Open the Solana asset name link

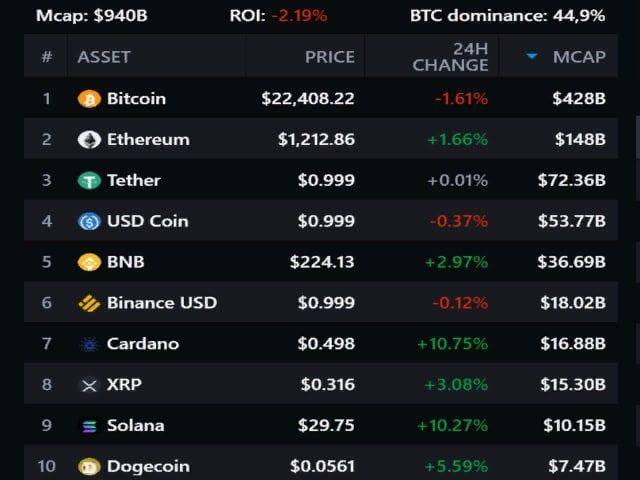[x=135, y=426]
